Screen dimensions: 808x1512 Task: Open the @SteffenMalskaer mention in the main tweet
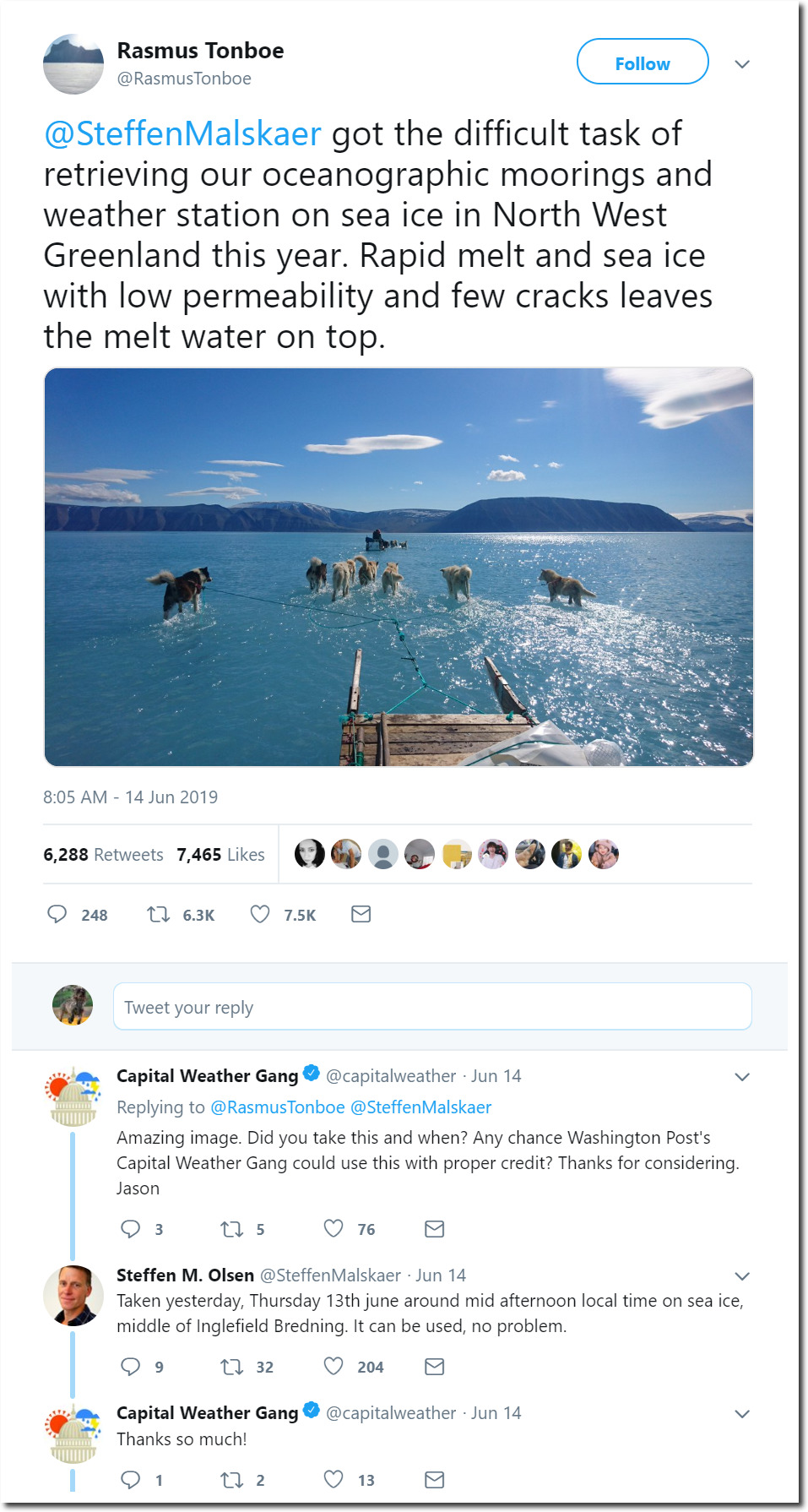182,133
